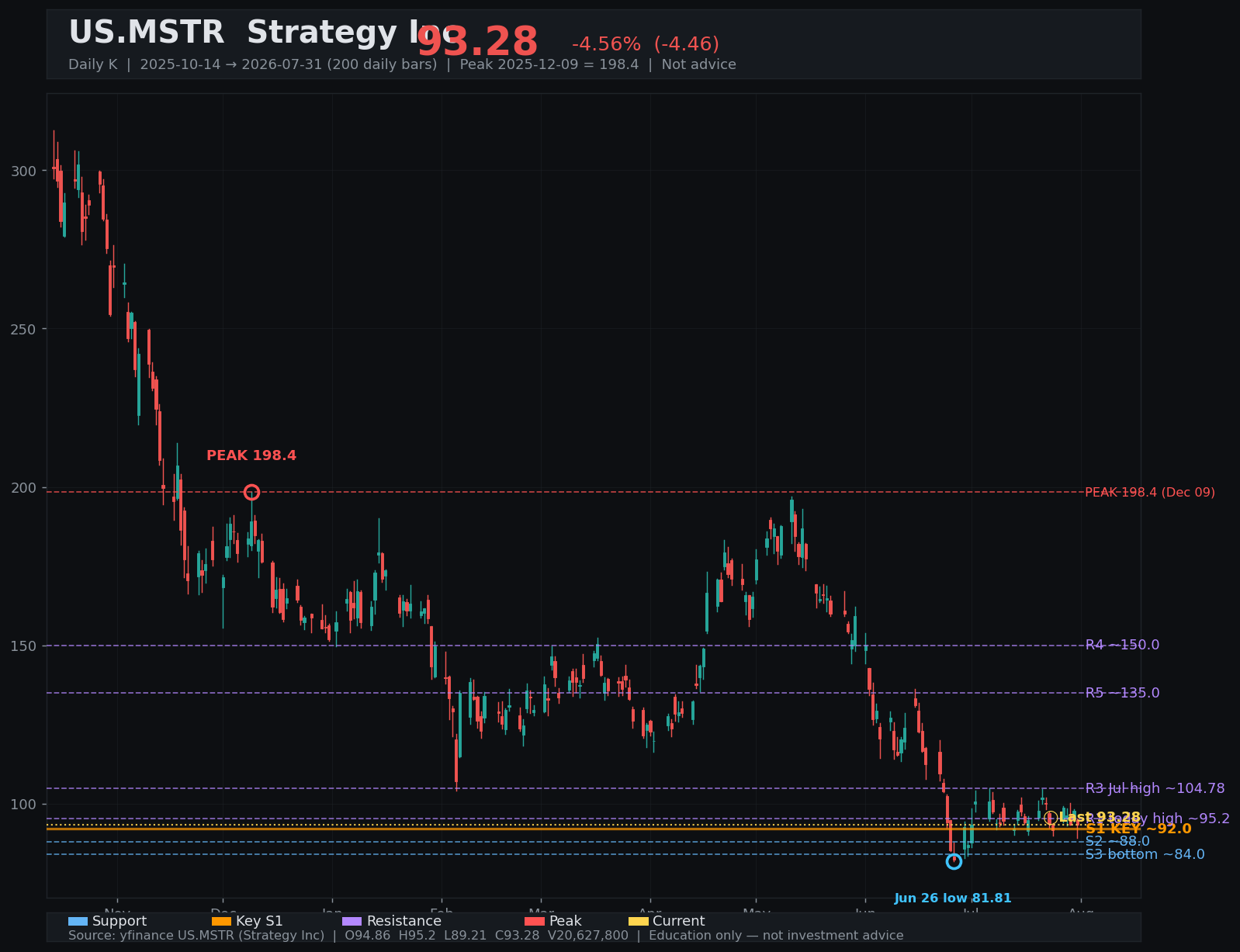Click the orange last-price circle marker
Image resolution: width=1240 pixels, height=952 pixels.
pyautogui.click(x=1051, y=818)
